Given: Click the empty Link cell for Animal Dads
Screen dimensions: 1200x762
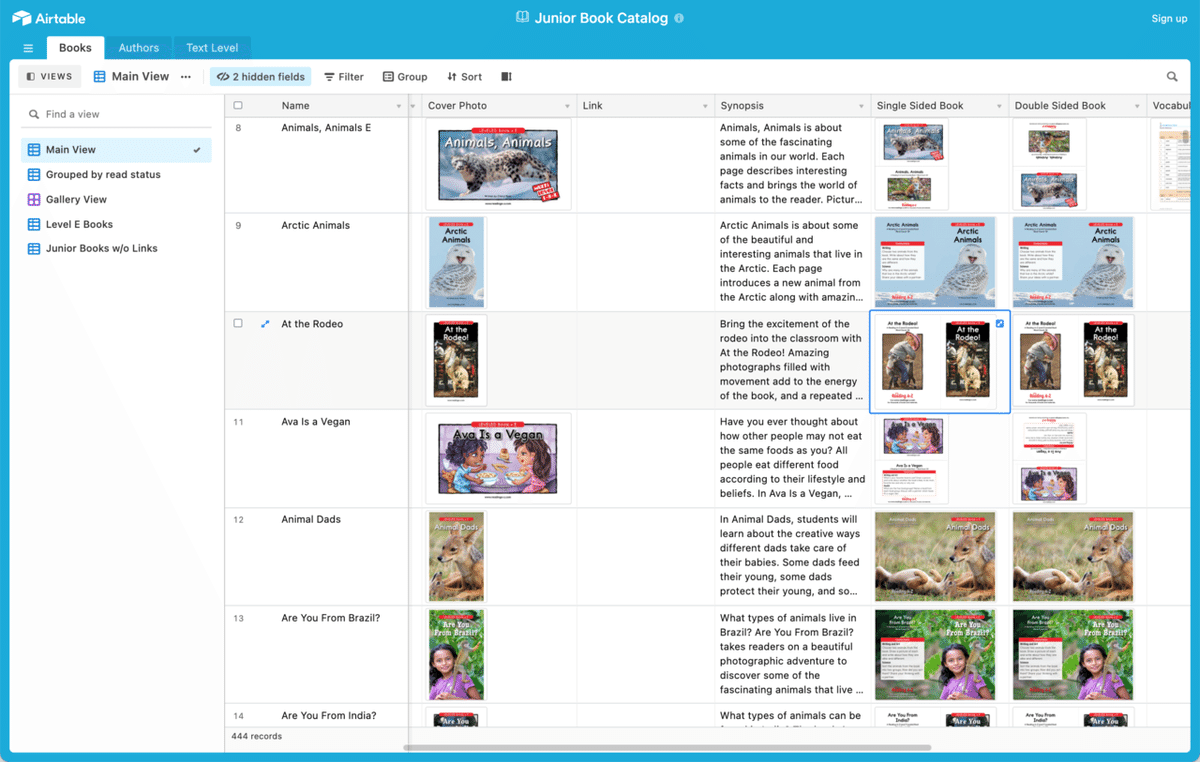Looking at the screenshot, I should [x=646, y=556].
